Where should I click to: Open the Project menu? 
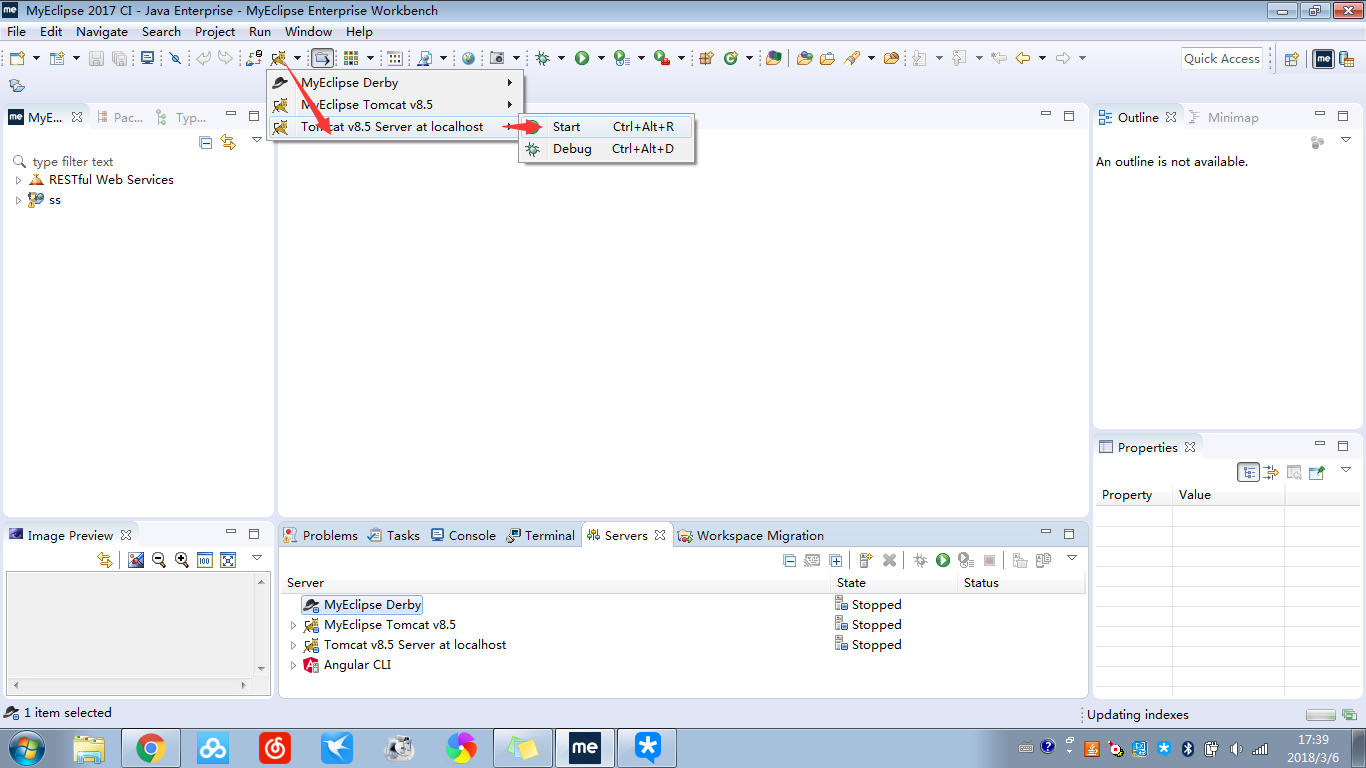click(215, 32)
